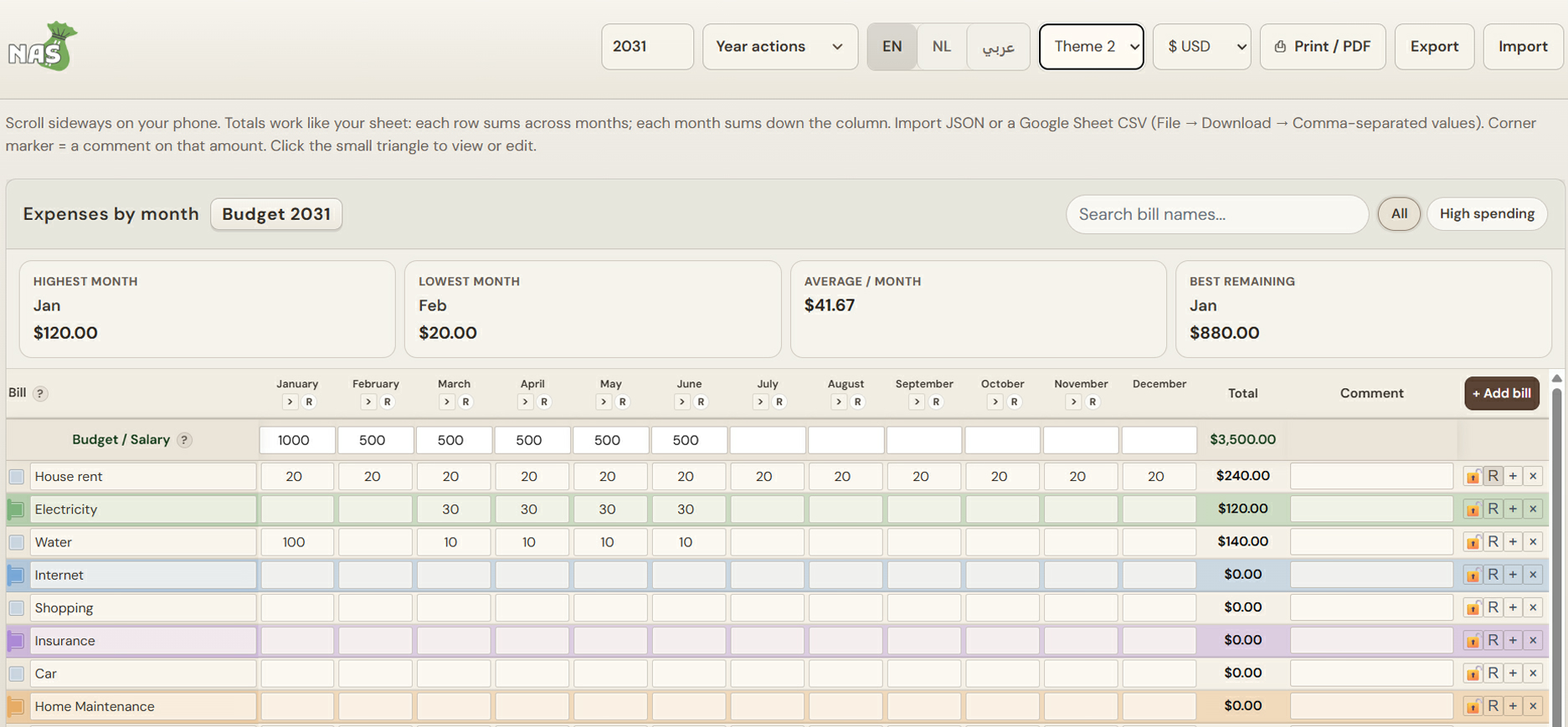Open the Year actions dropdown
This screenshot has width=1568, height=727.
(780, 47)
